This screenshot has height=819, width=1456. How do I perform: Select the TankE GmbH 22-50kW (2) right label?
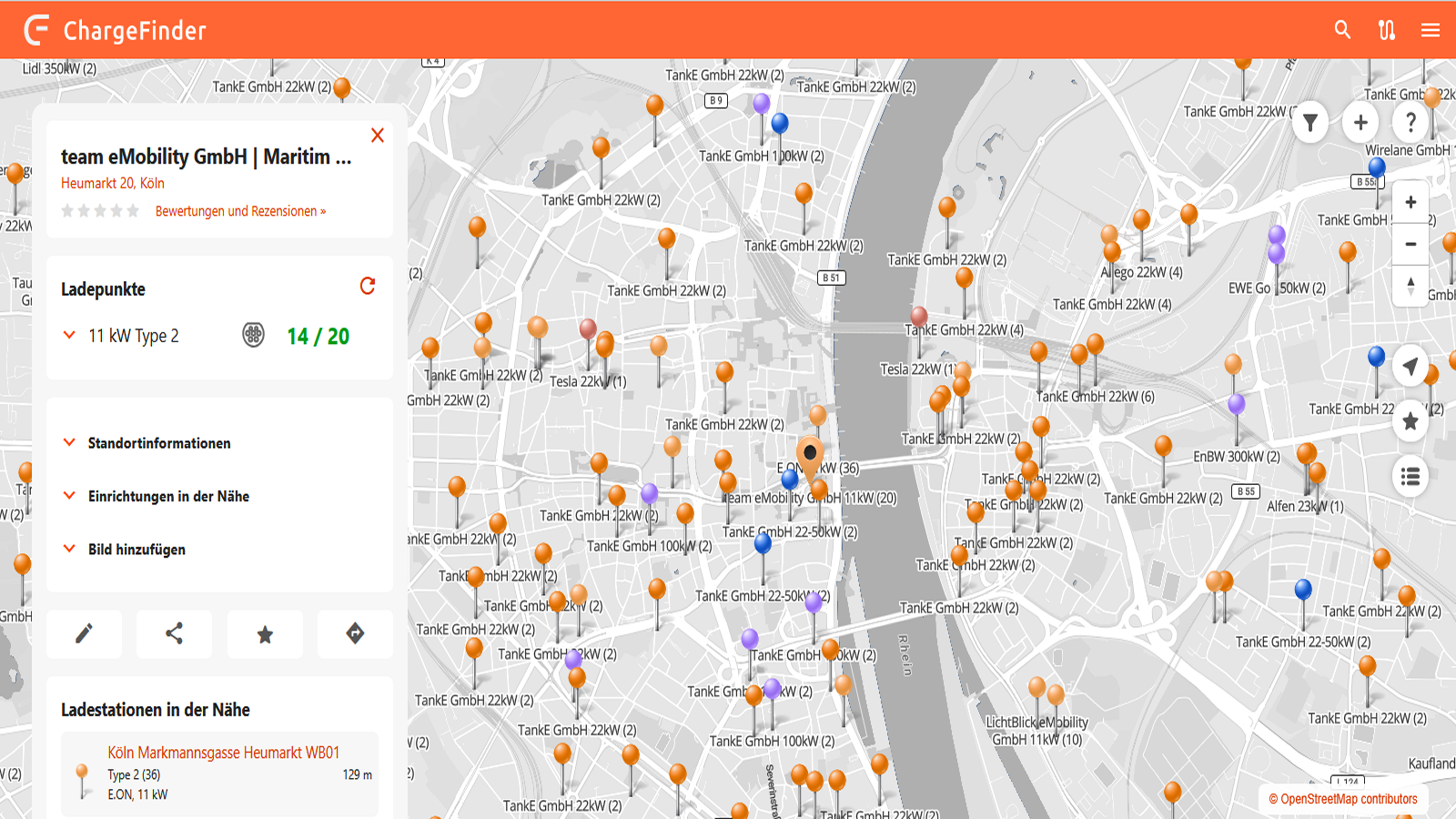(1303, 642)
